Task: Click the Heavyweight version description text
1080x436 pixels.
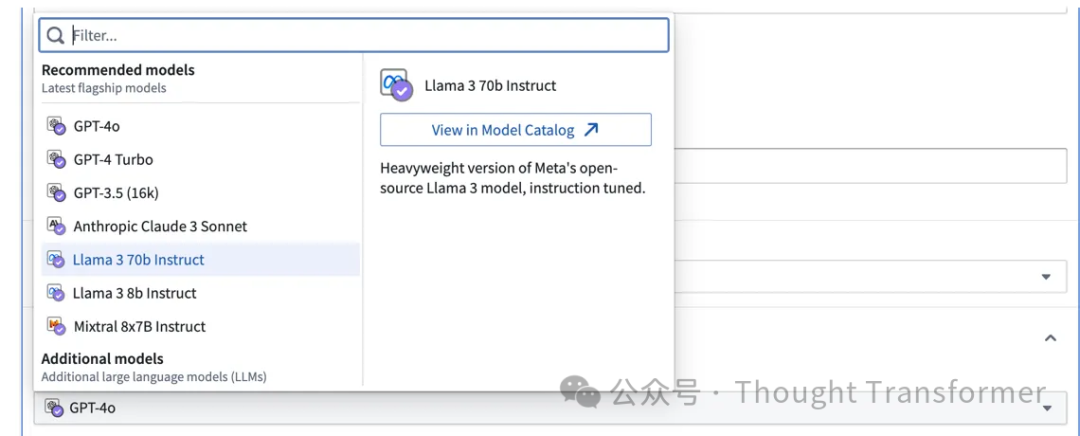Action: pos(512,178)
